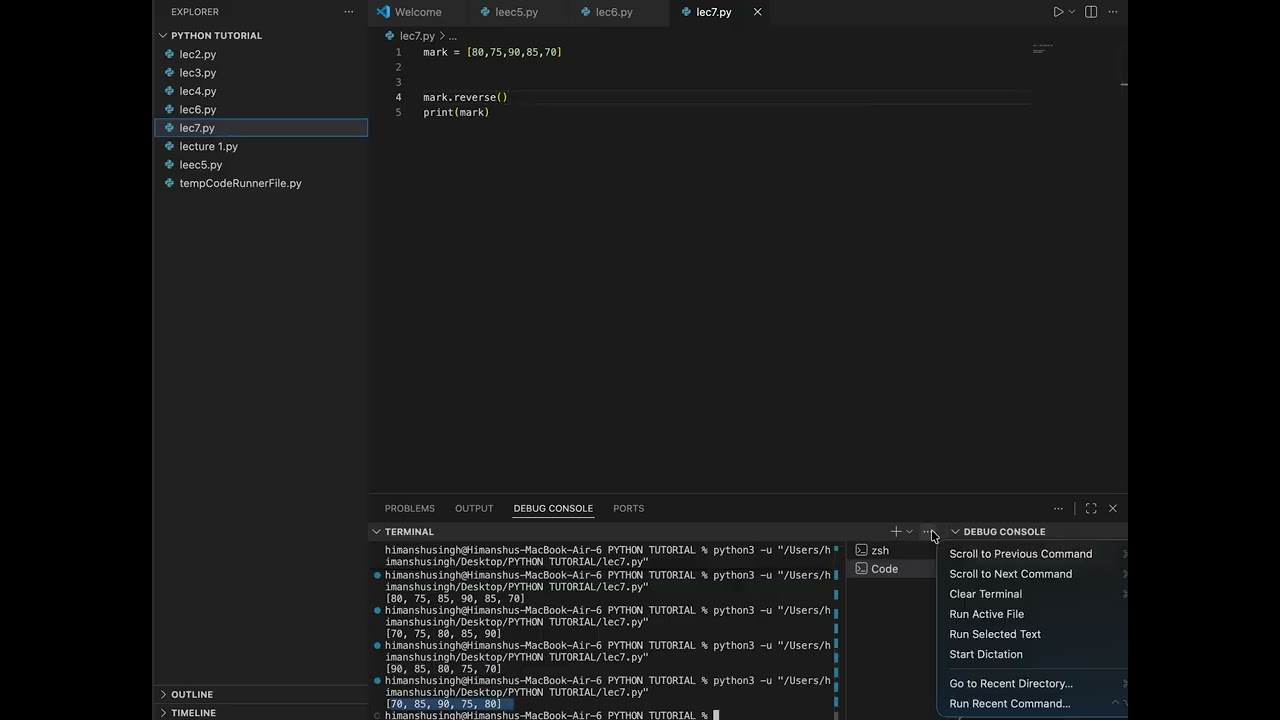Collapse the TERMINAL section header

409,532
